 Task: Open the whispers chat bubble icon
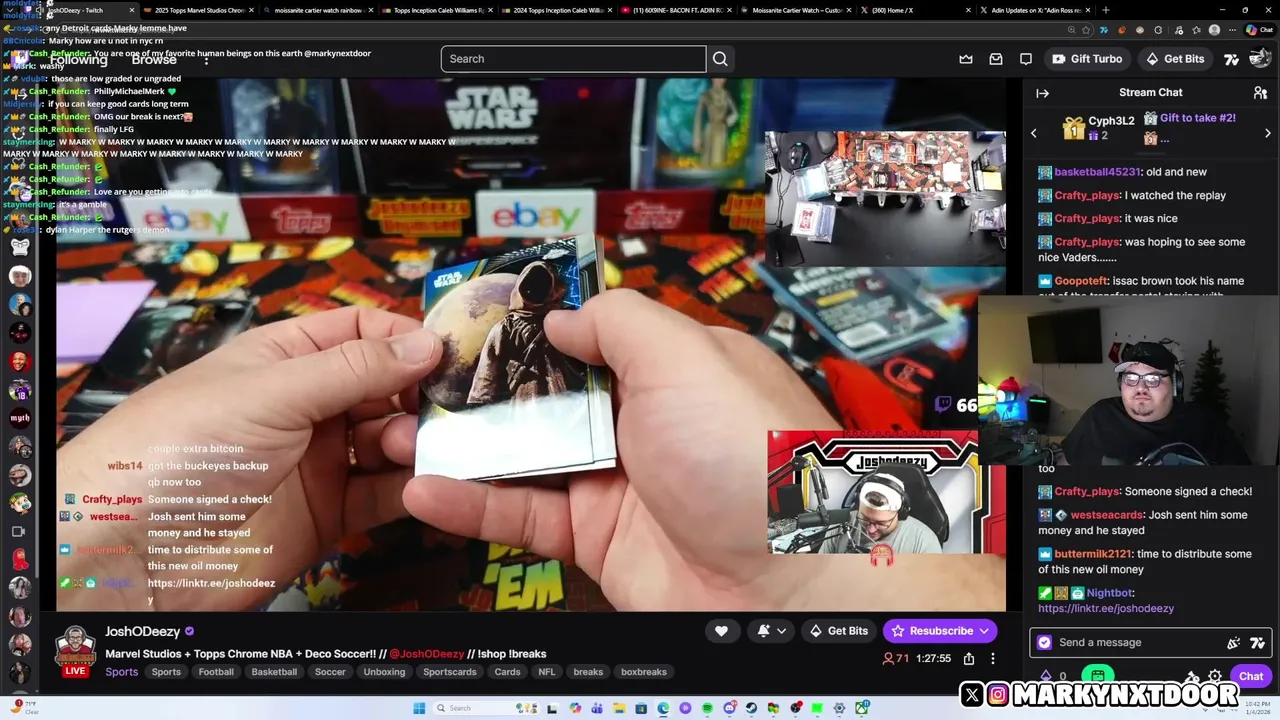1026,59
